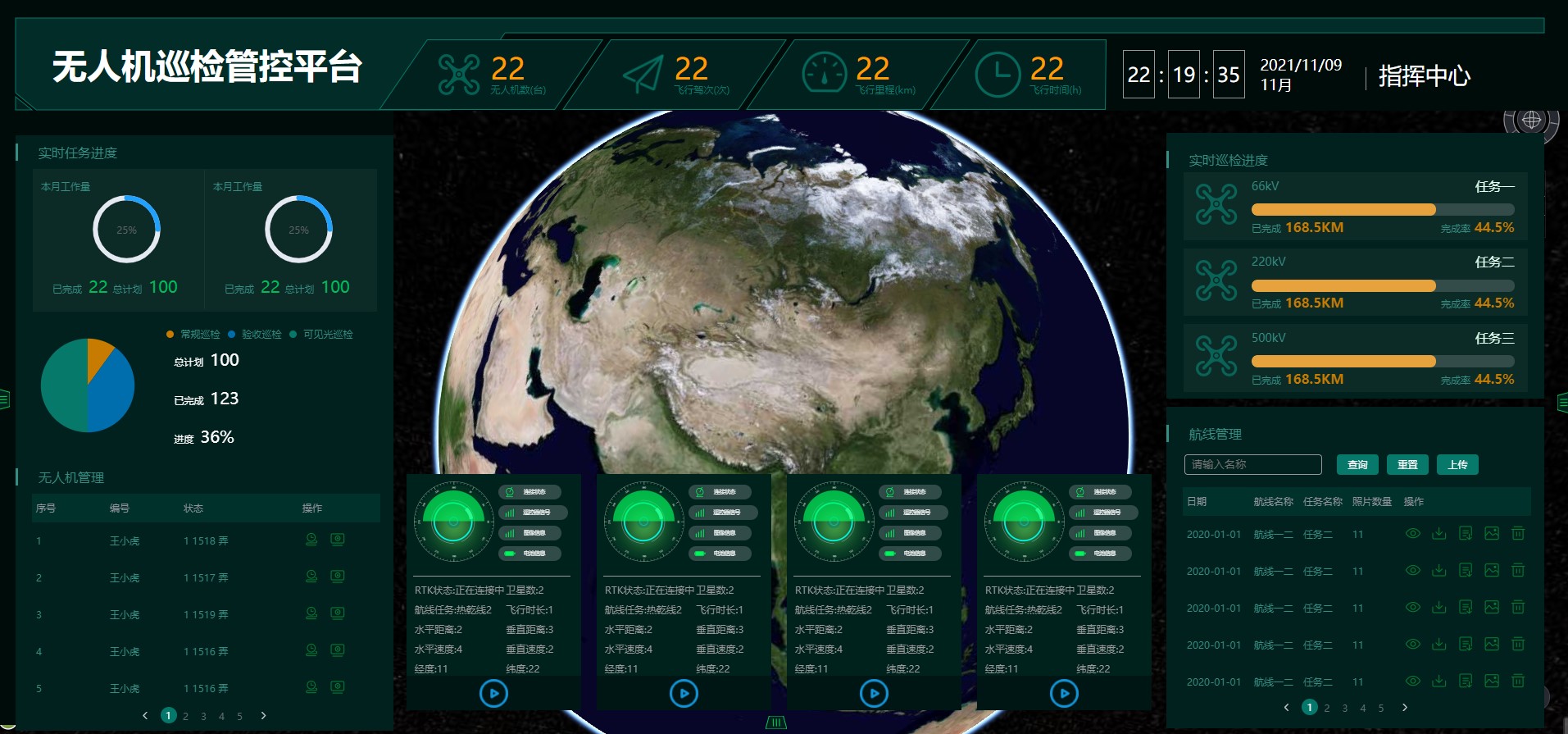Play video on the first drone status card
Screen dimensions: 1568x734
point(493,694)
